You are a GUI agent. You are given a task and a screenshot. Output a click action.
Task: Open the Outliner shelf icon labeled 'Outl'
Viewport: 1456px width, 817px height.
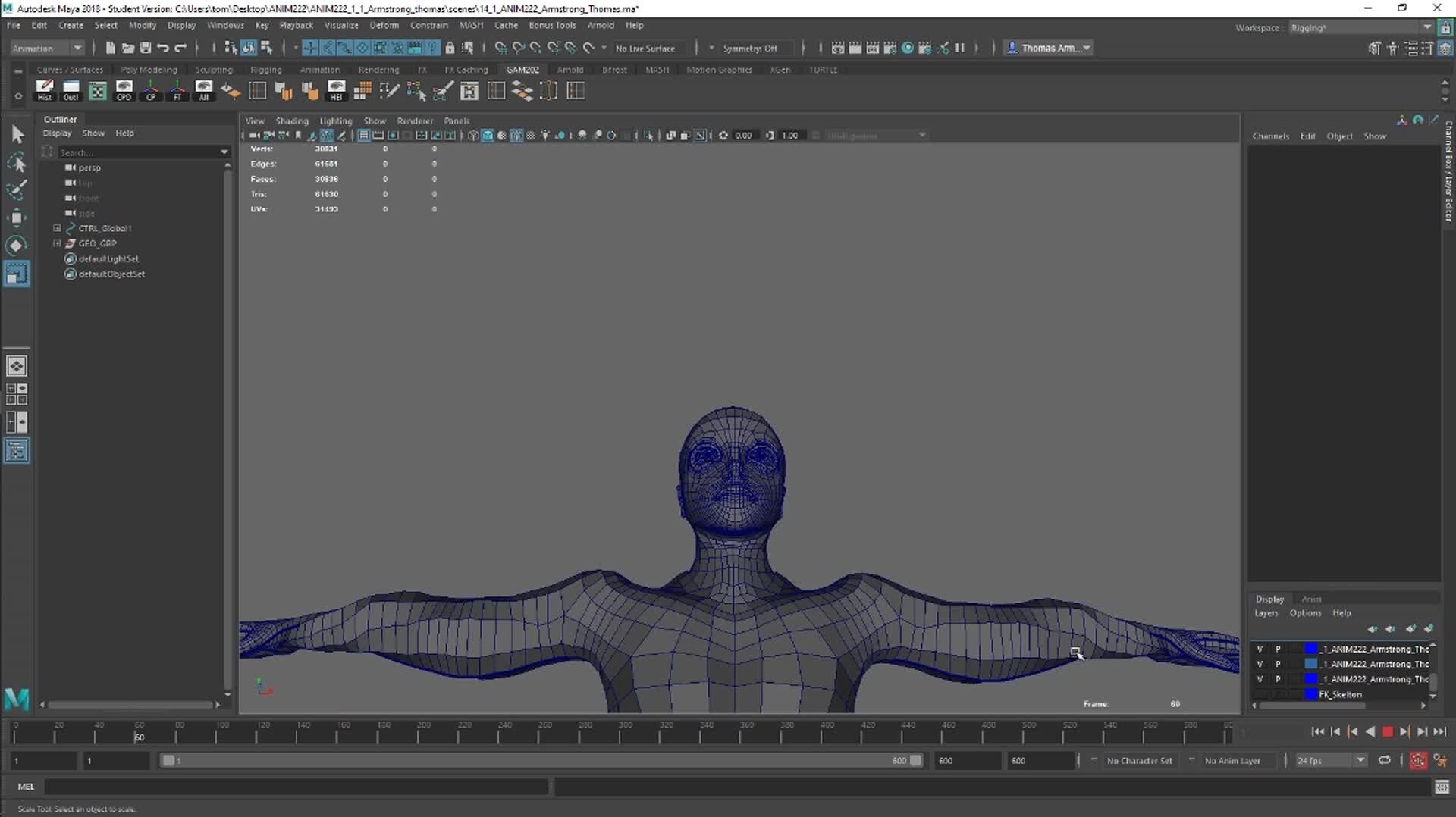[71, 90]
